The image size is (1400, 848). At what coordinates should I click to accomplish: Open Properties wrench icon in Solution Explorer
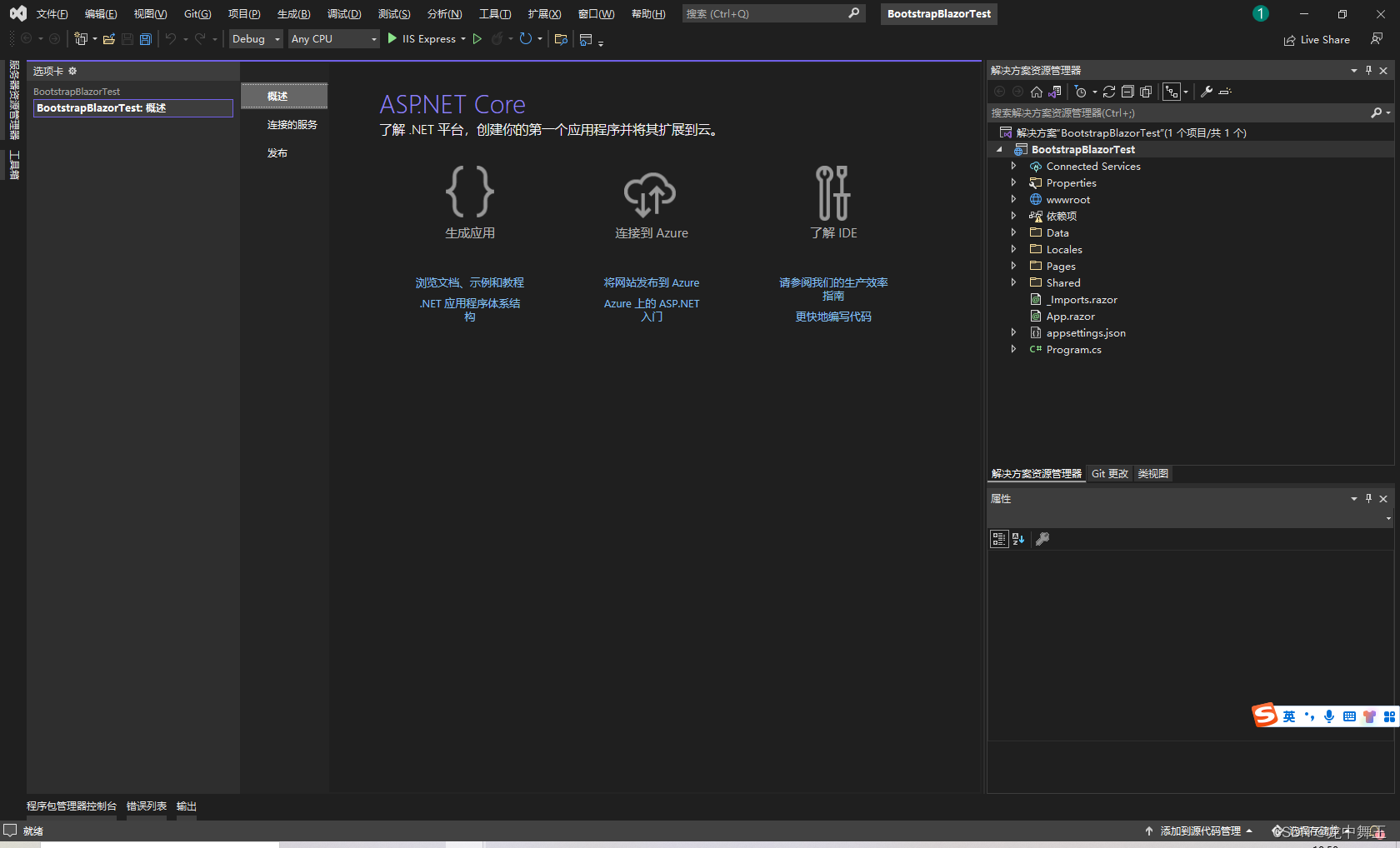tap(1206, 92)
